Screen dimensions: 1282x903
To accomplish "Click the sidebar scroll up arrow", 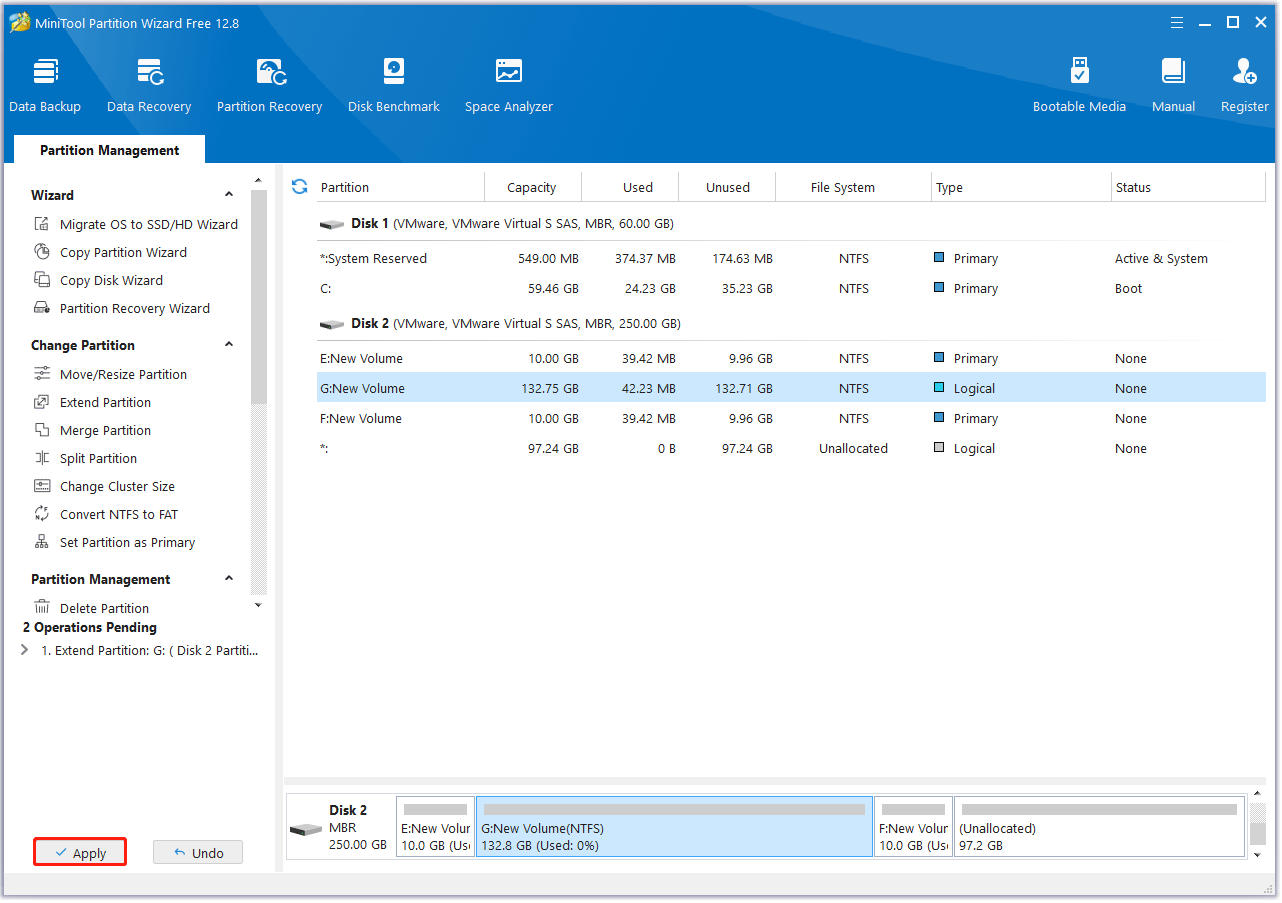I will click(x=259, y=180).
